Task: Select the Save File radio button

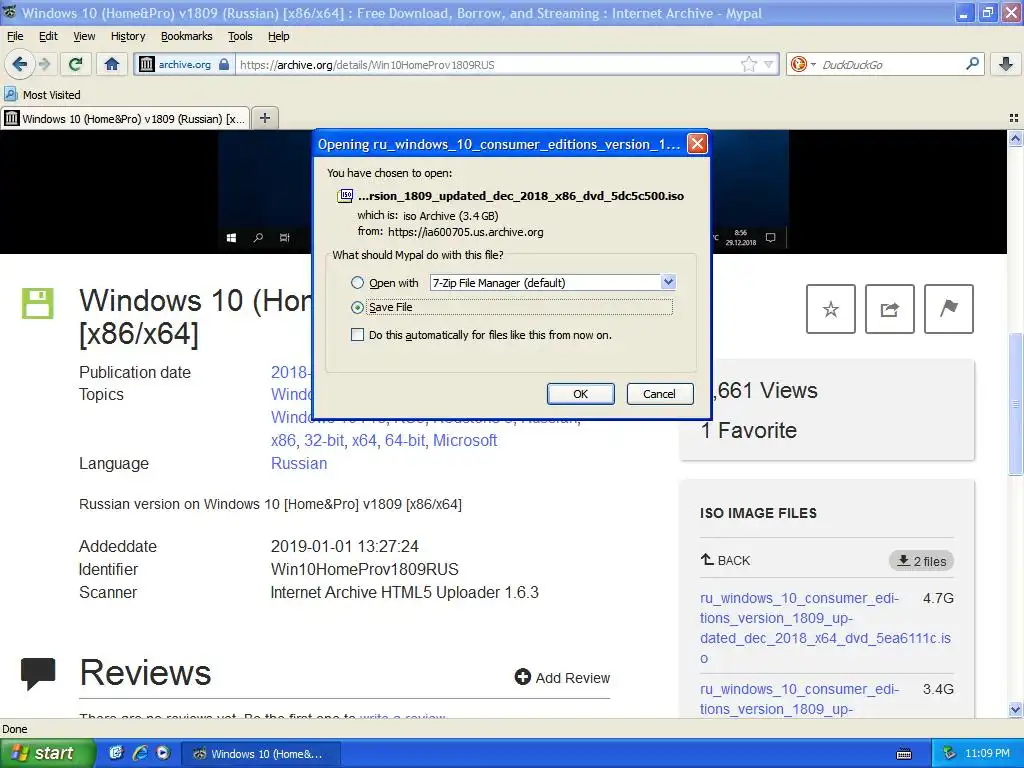Action: point(357,307)
